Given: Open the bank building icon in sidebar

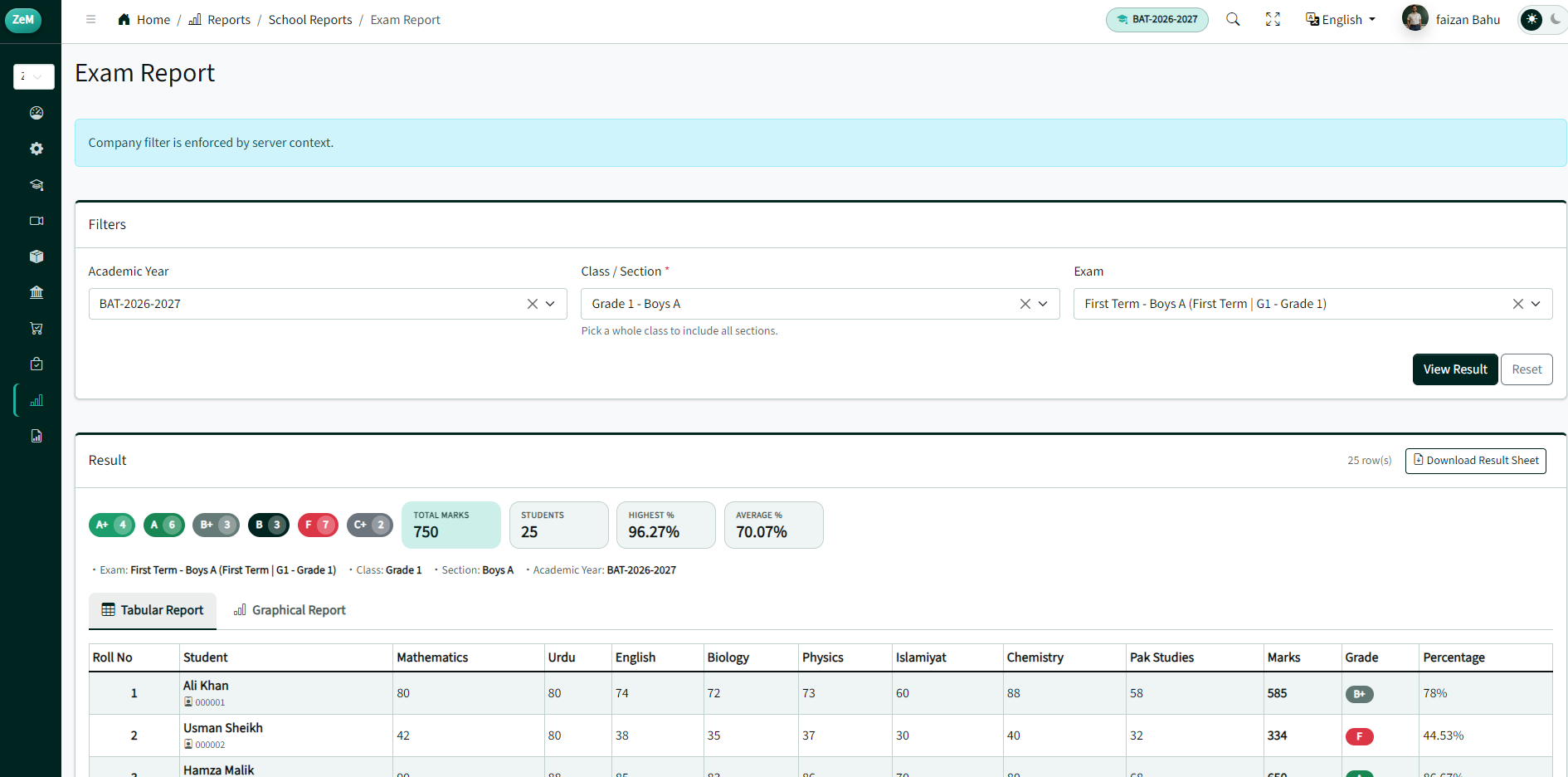Looking at the screenshot, I should tap(37, 292).
